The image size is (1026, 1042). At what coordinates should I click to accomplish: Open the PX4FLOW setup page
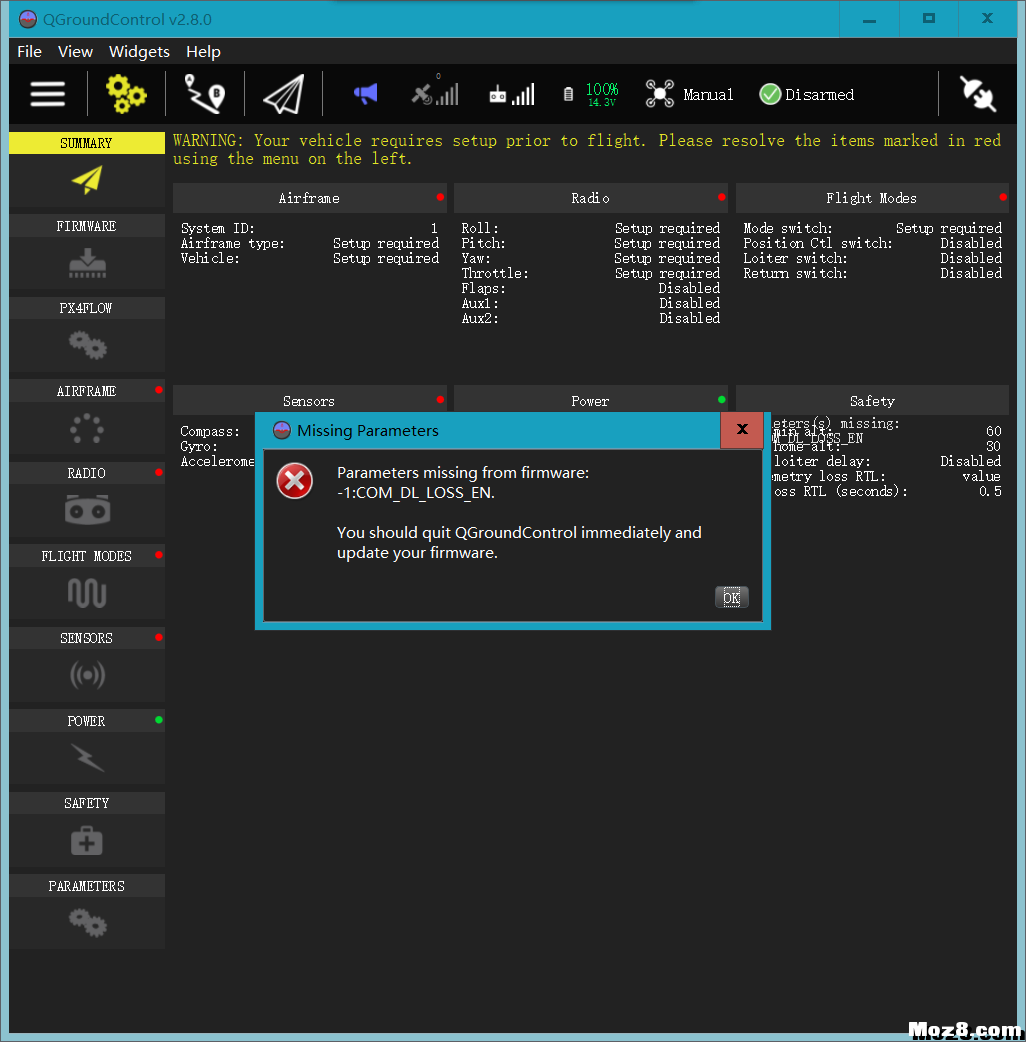(86, 308)
